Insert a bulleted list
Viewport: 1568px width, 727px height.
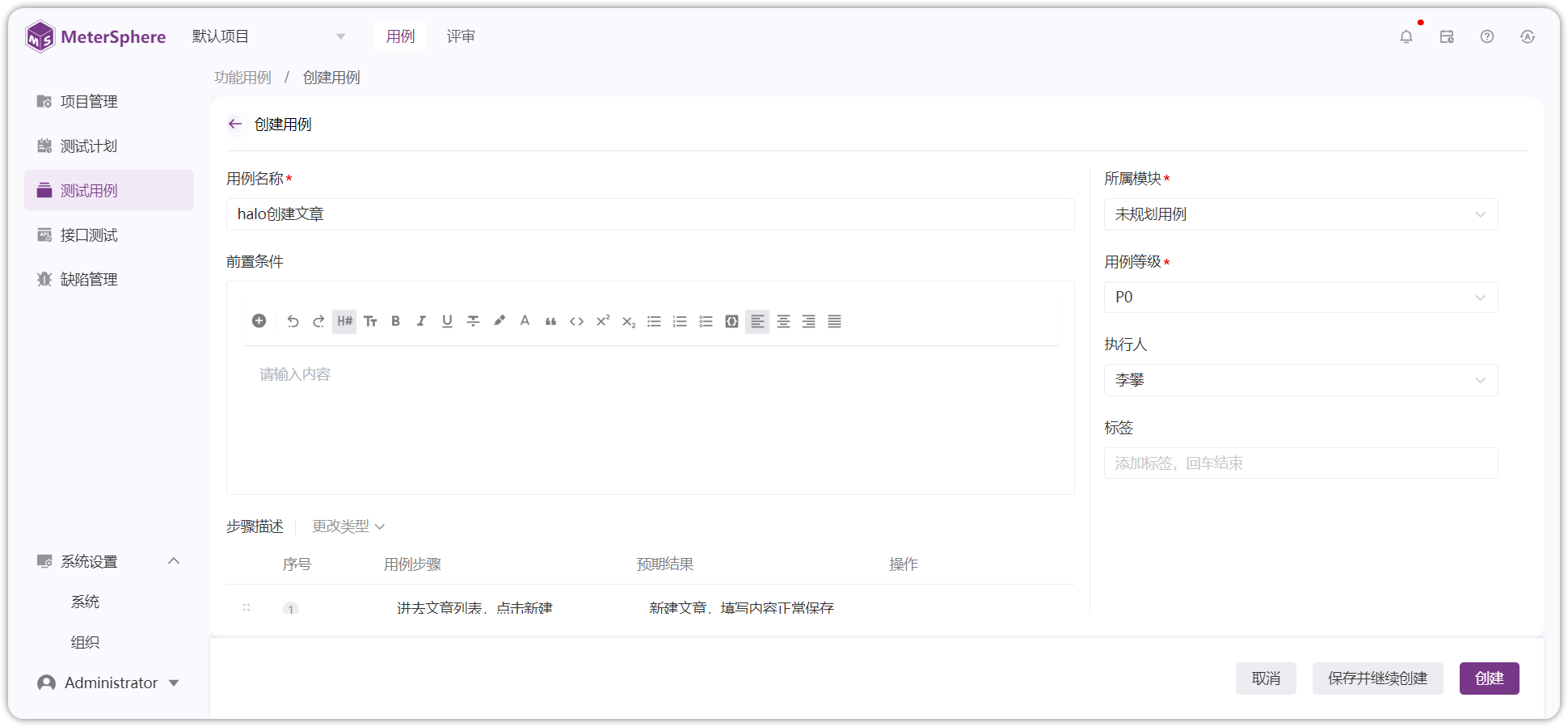(654, 321)
